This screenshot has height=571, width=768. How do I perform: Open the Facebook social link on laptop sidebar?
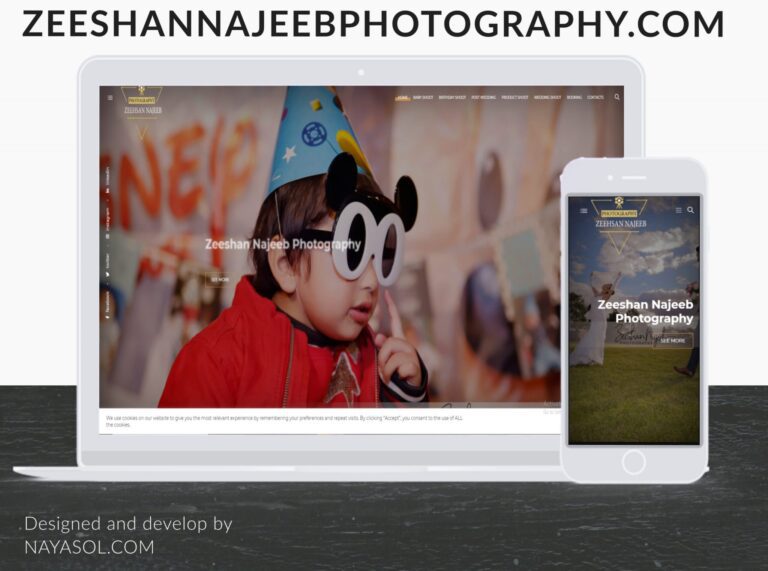tap(108, 305)
